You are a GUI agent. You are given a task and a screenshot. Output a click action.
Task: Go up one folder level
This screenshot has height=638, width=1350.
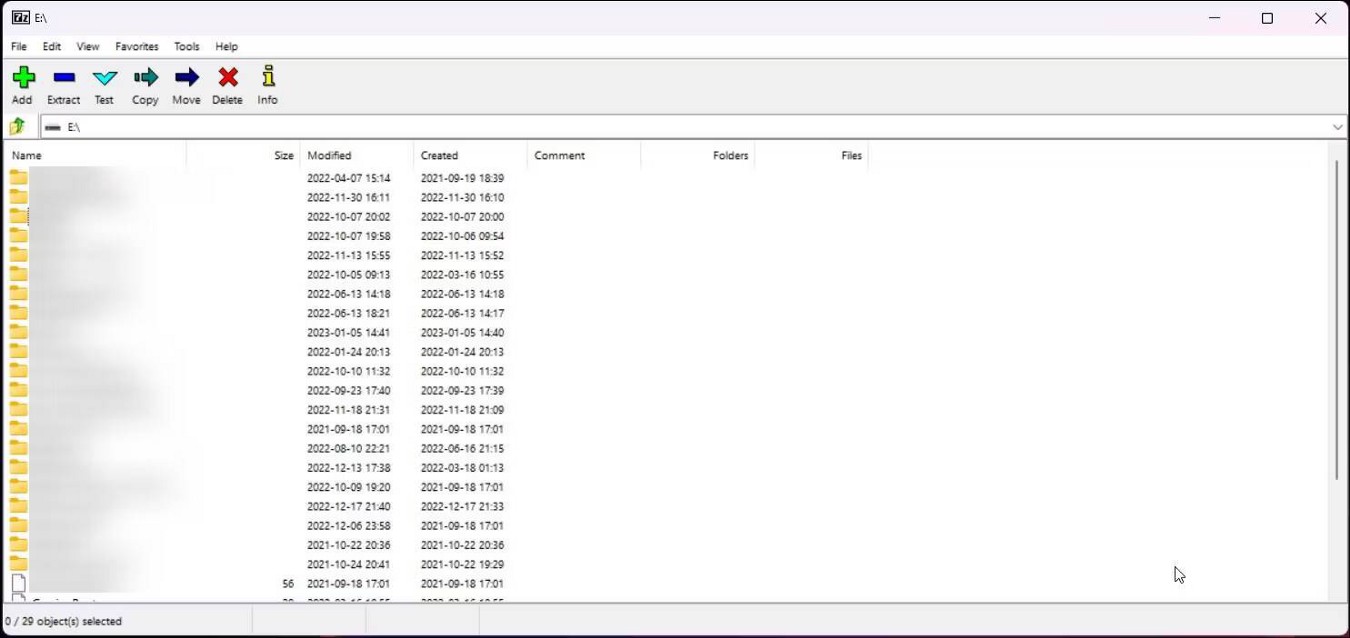click(x=18, y=127)
